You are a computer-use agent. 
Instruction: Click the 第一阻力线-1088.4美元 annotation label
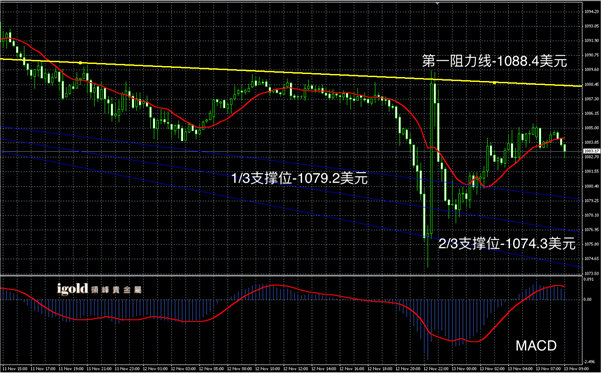click(494, 61)
